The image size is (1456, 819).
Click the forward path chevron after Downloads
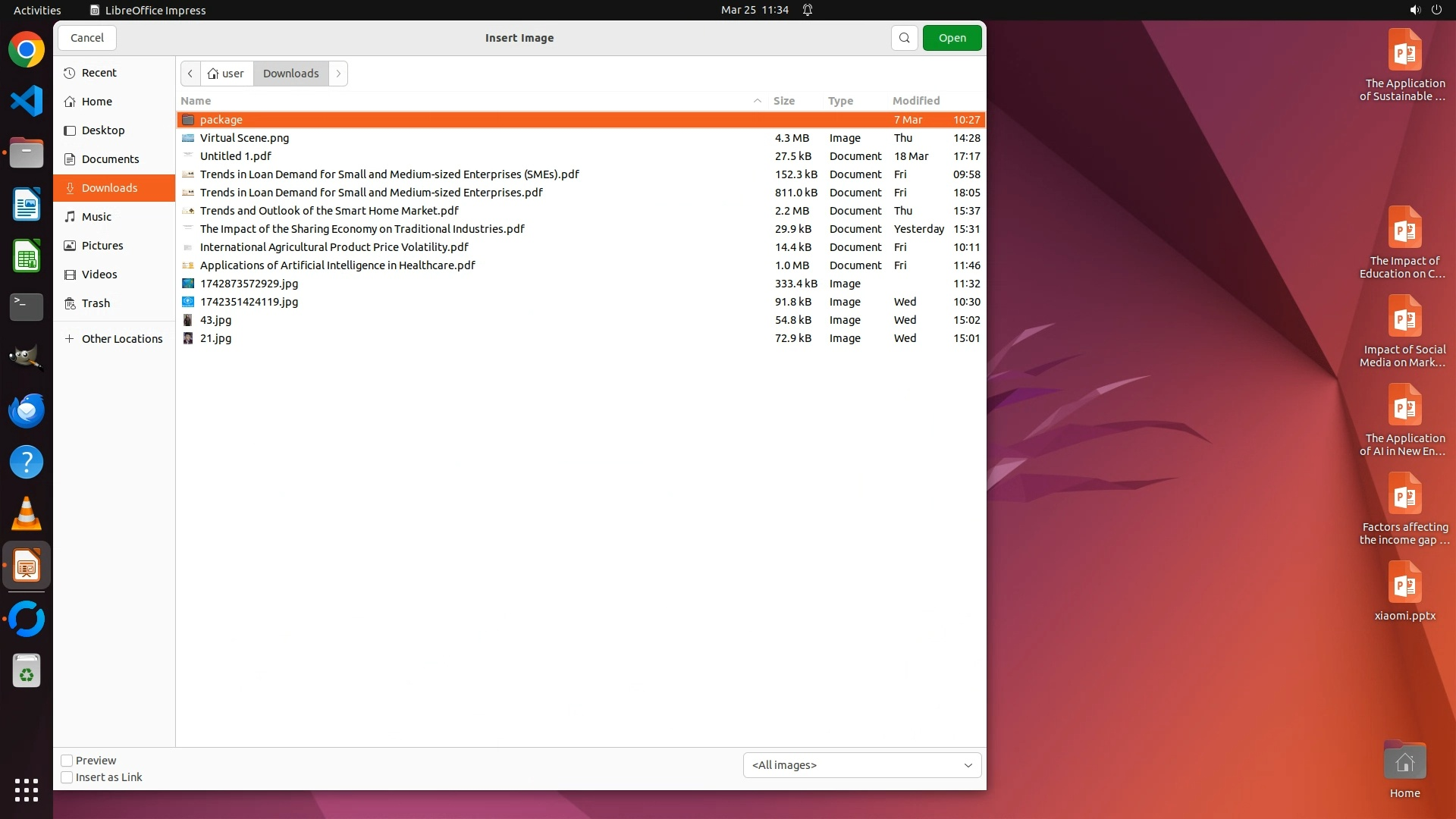click(x=338, y=74)
